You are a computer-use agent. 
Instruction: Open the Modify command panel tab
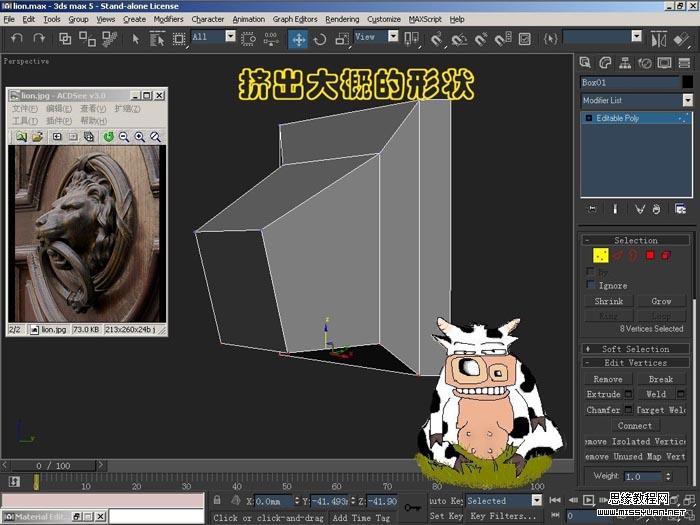605,62
